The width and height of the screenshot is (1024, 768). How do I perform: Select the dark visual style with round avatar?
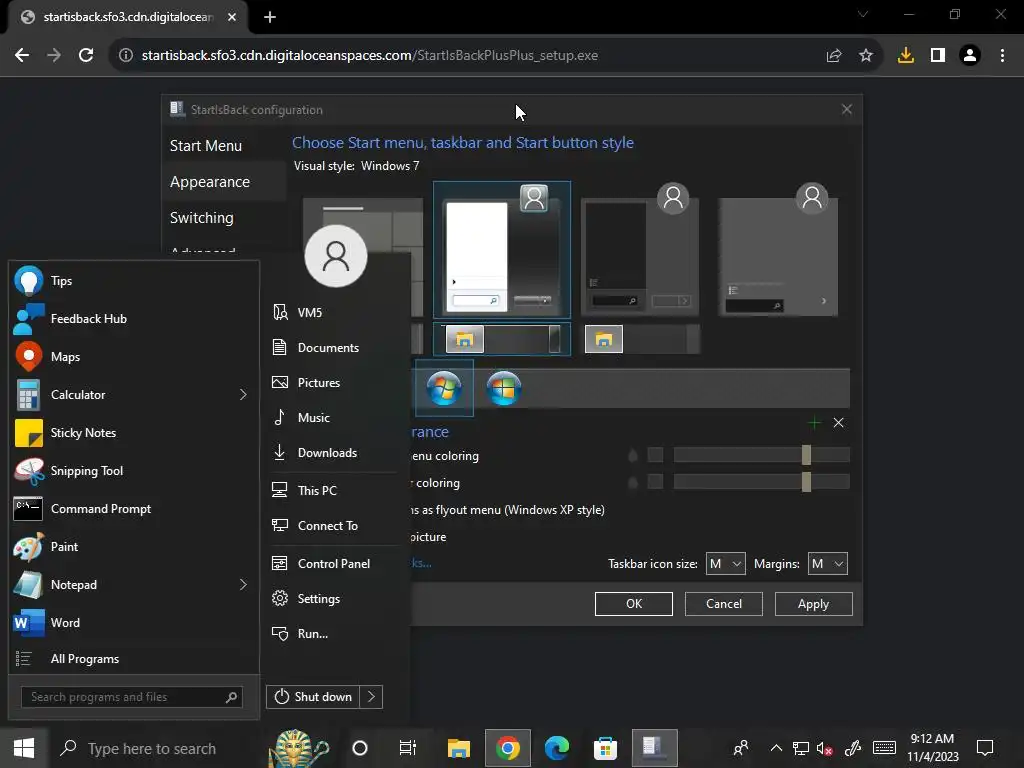point(640,250)
